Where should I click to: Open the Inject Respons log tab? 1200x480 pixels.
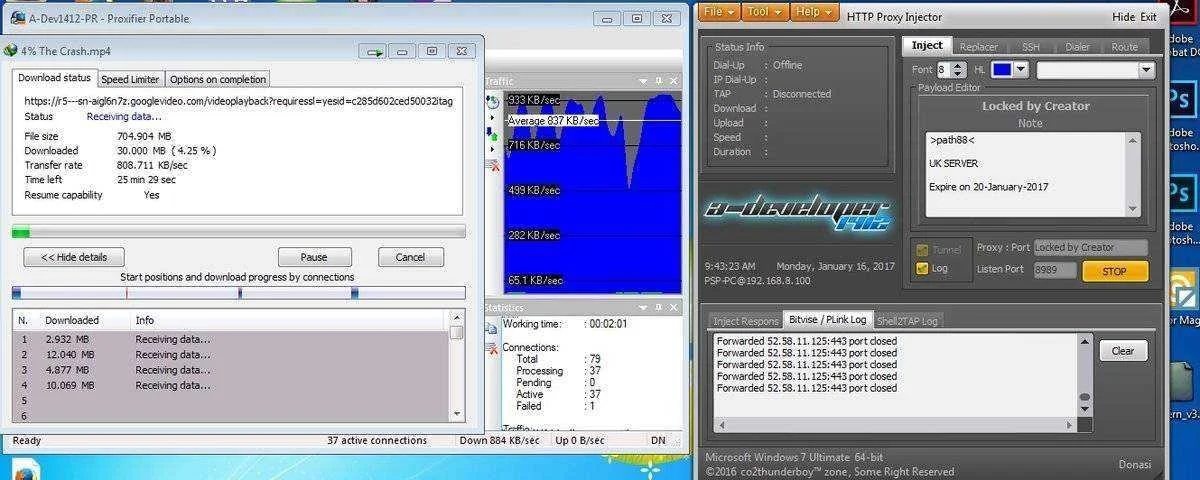(745, 321)
